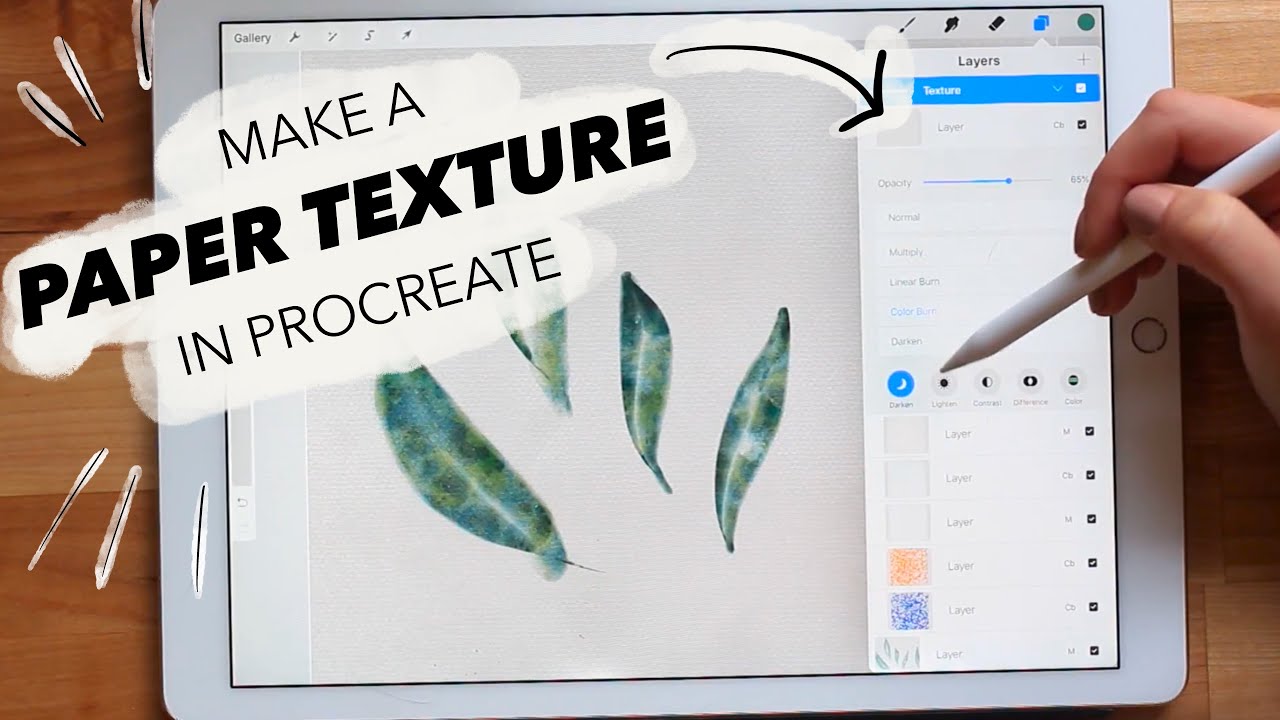Choose Color Burn blend mode
This screenshot has height=720, width=1280.
(913, 312)
